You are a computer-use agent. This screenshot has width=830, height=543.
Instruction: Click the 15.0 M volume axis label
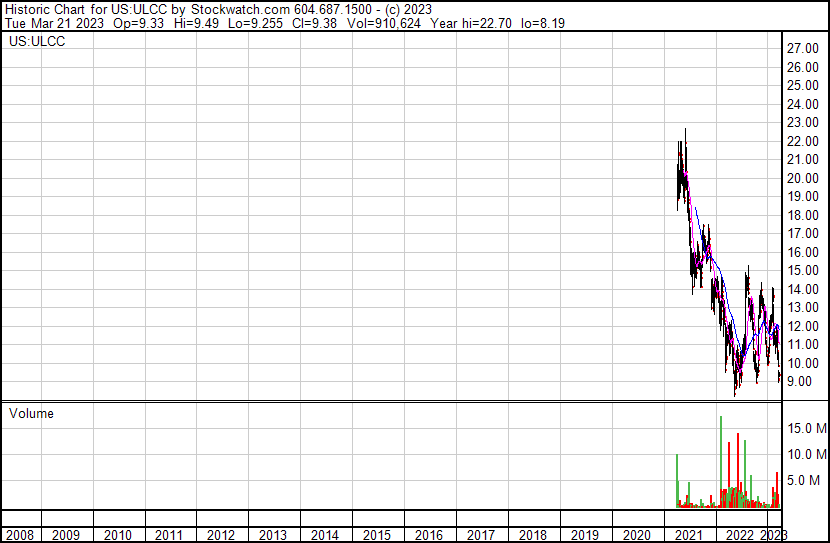pos(805,428)
